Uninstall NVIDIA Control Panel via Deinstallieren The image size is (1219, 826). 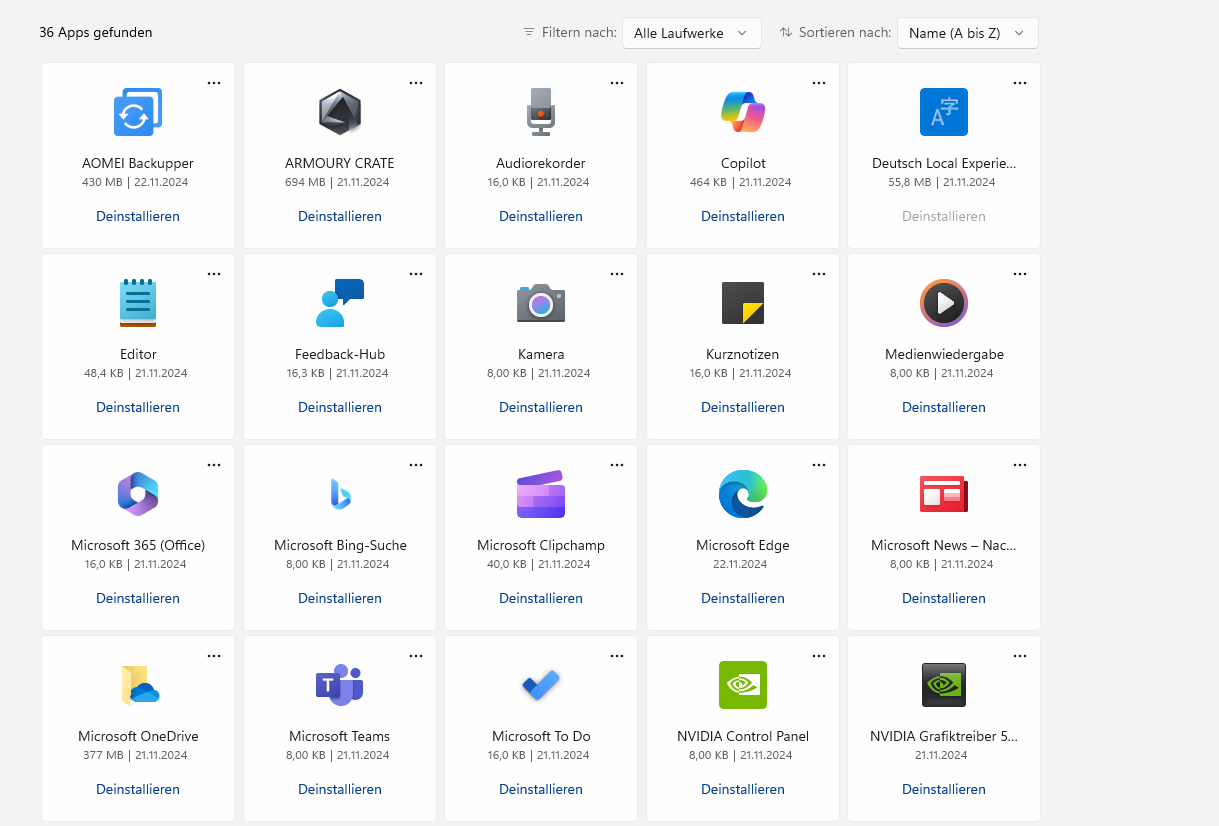[743, 789]
